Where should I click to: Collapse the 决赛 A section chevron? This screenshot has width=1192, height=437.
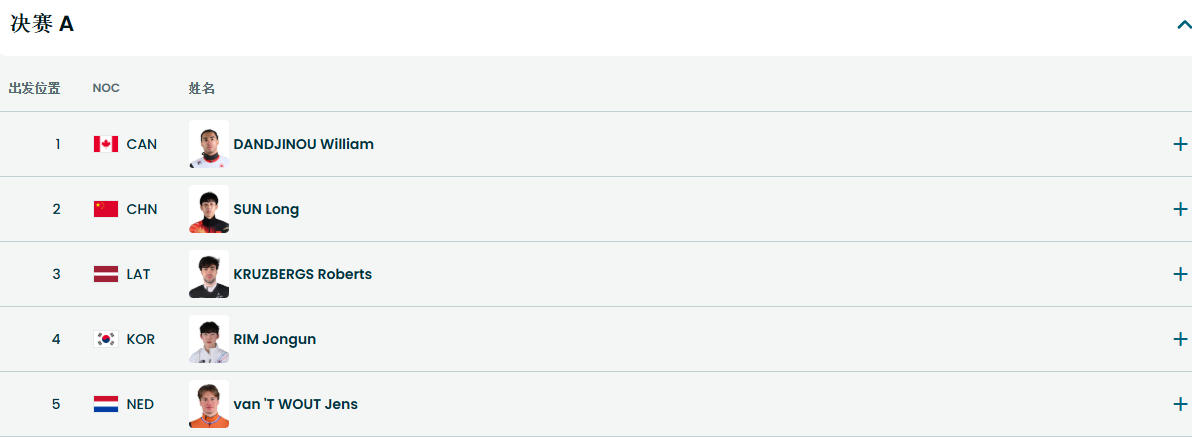tap(1183, 24)
